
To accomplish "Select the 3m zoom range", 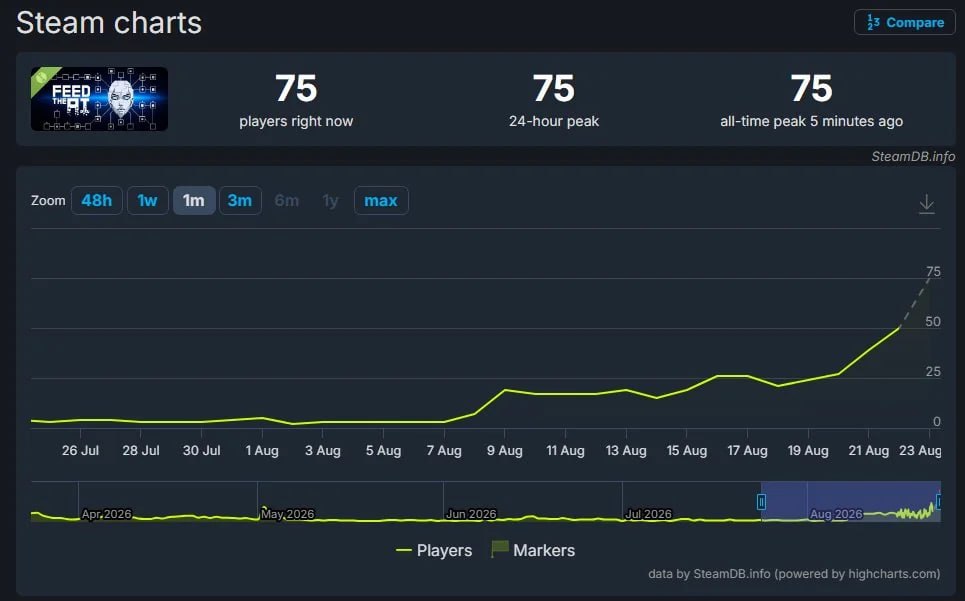I will 240,201.
